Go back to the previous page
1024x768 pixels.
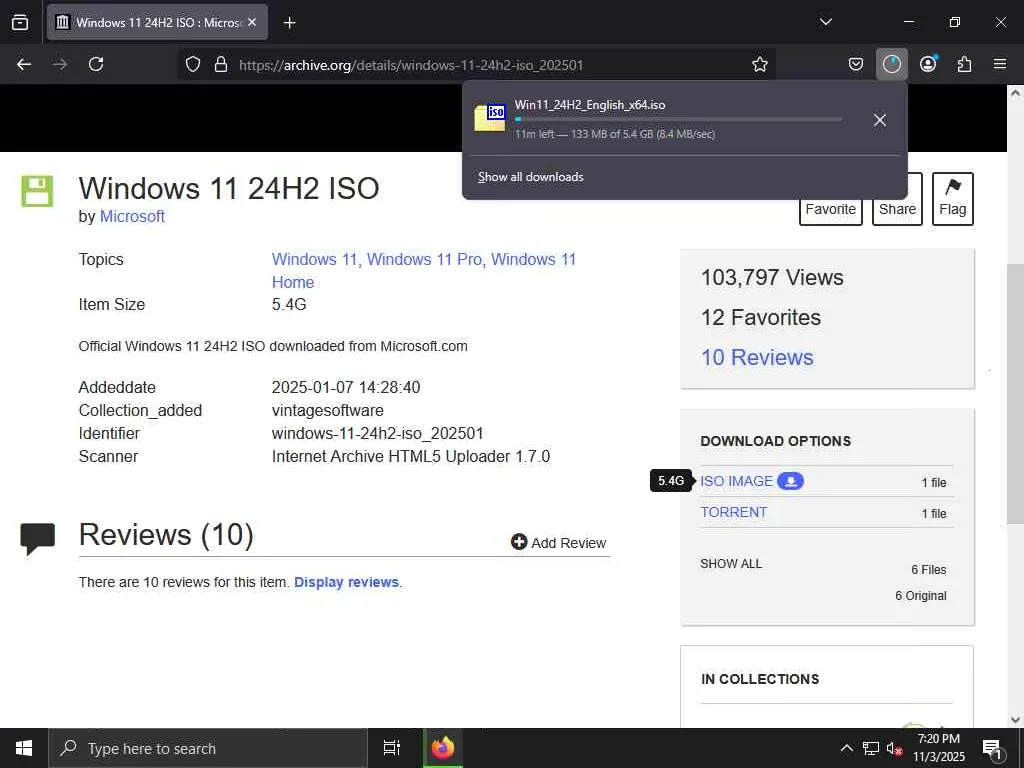[24, 64]
